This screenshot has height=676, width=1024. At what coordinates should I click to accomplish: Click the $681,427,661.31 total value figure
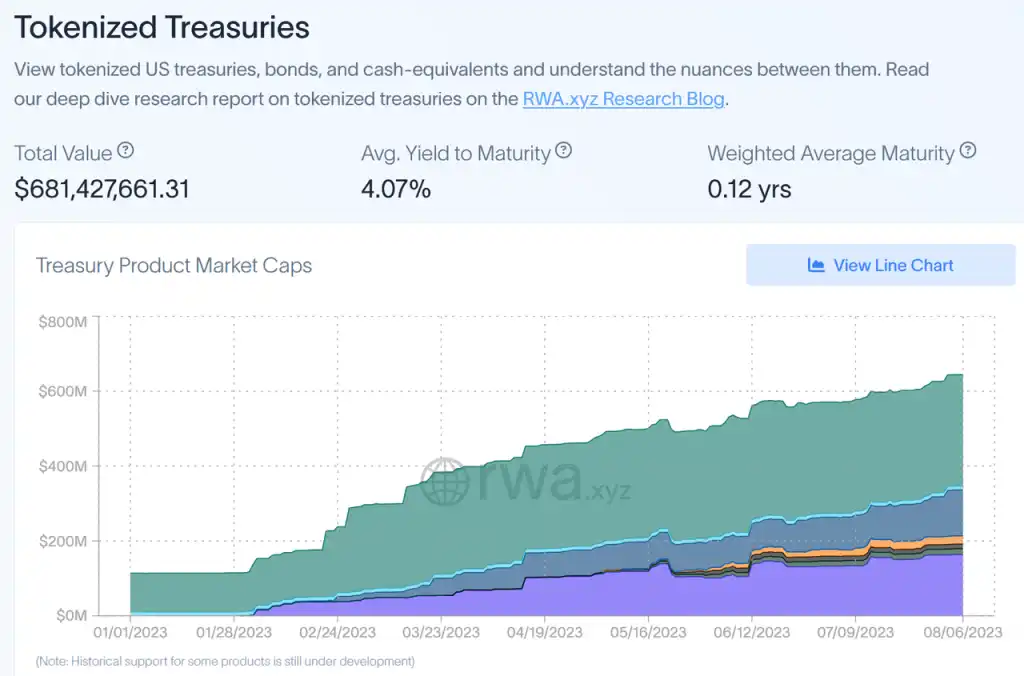[102, 188]
